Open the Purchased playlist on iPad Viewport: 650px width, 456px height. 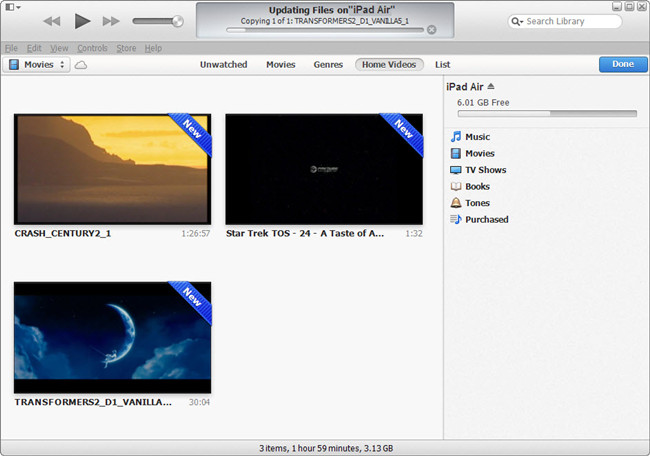coord(479,219)
